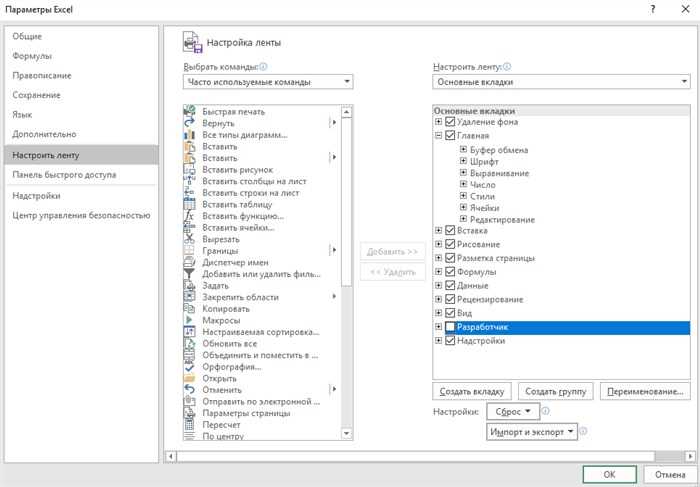Uncheck the Вставка tab checkbox
Image resolution: width=700 pixels, height=487 pixels.
450,231
